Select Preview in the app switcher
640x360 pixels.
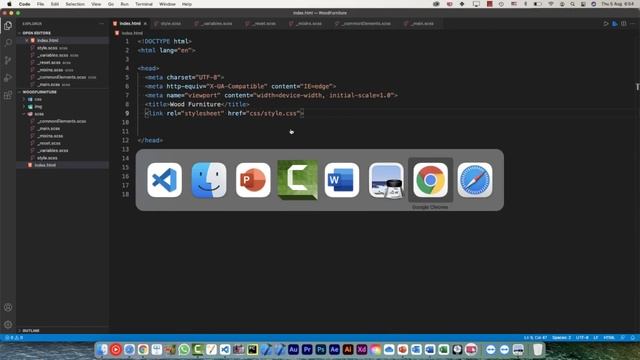click(x=386, y=180)
